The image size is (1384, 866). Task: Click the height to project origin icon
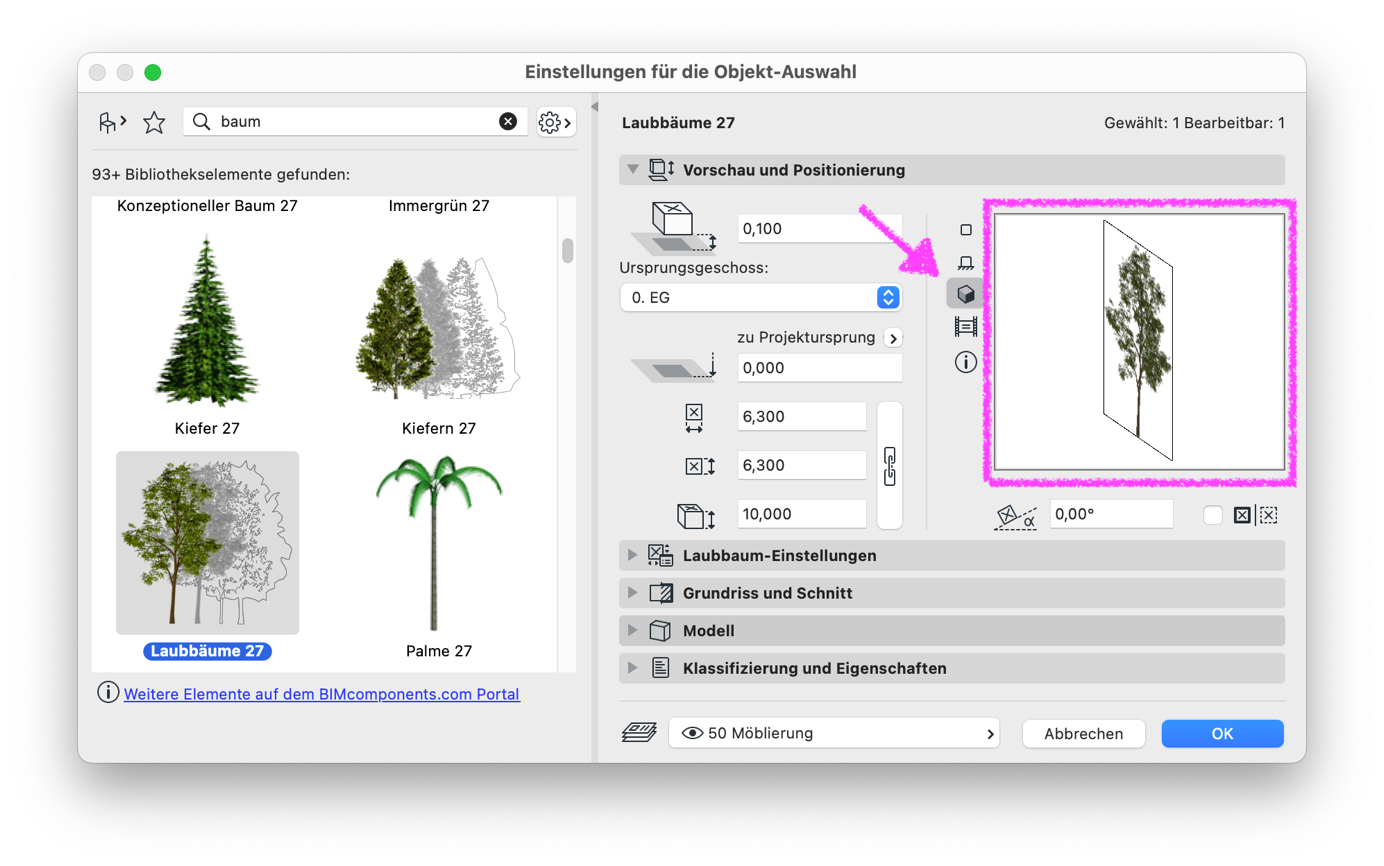point(673,368)
